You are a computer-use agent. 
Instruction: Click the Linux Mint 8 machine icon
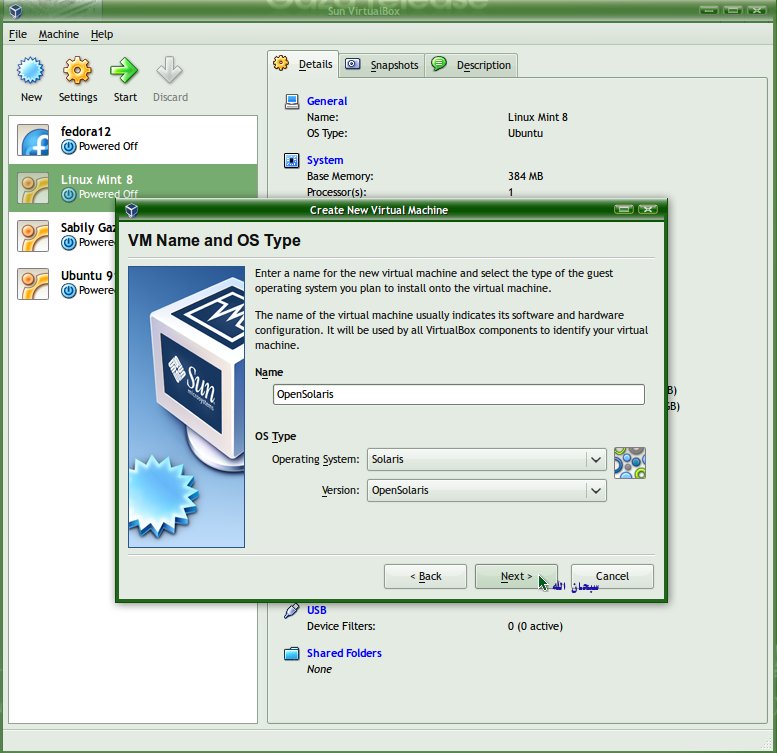33,188
